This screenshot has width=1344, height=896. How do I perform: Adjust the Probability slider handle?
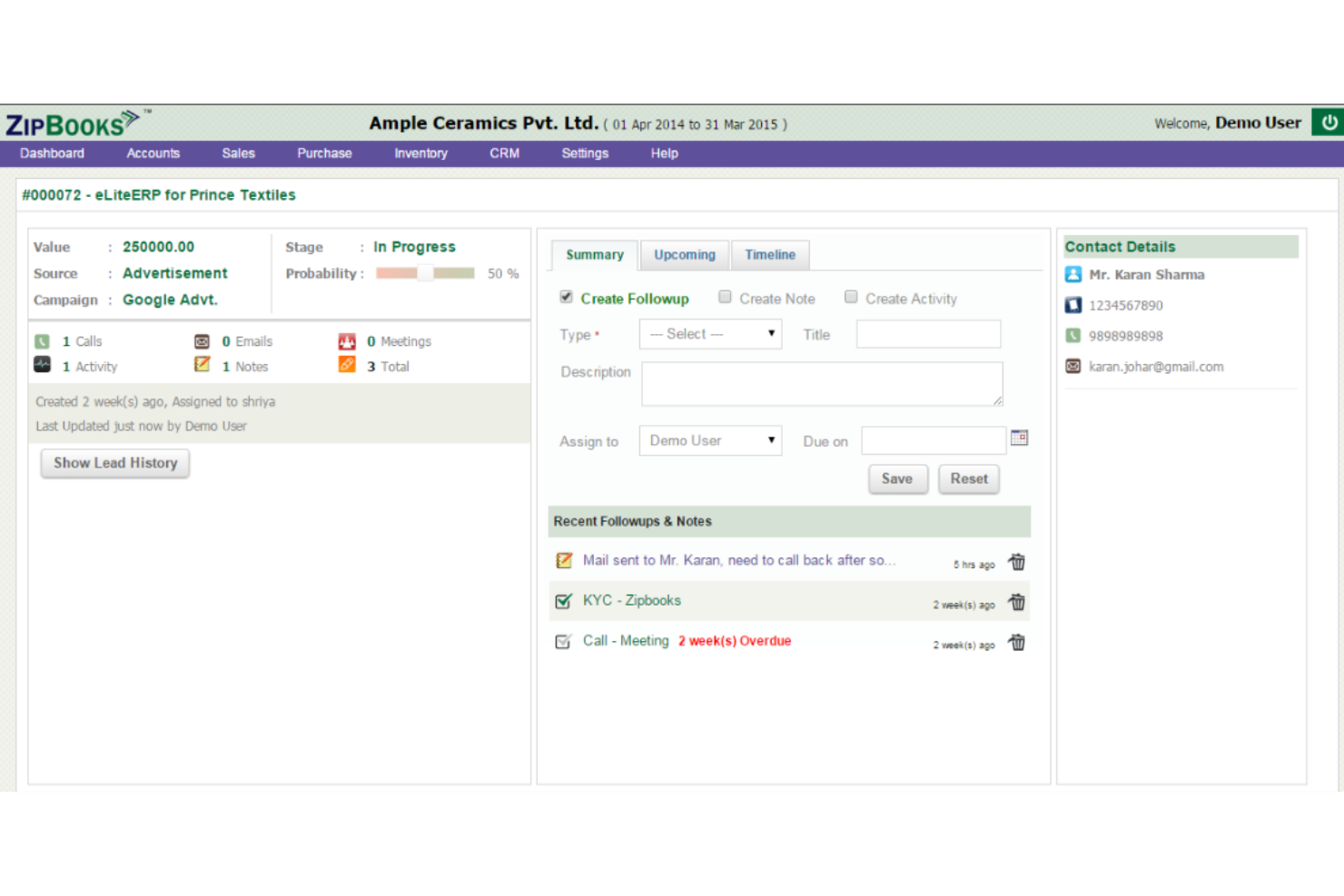point(425,273)
